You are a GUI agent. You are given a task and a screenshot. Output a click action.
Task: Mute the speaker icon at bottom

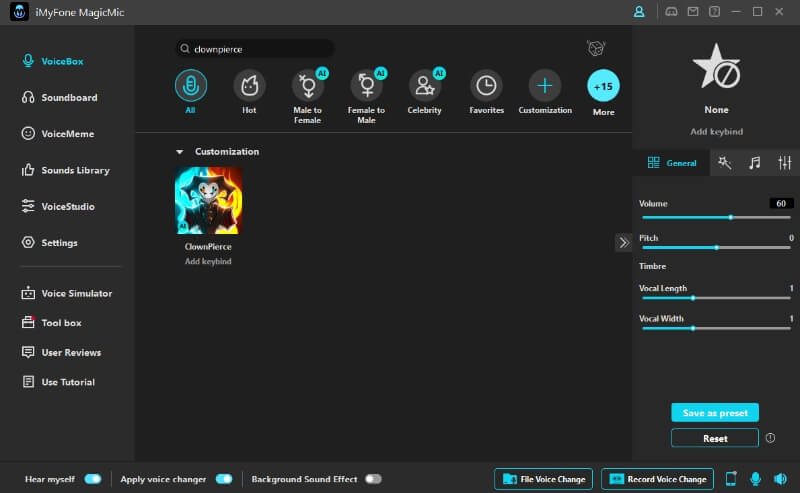click(x=781, y=479)
